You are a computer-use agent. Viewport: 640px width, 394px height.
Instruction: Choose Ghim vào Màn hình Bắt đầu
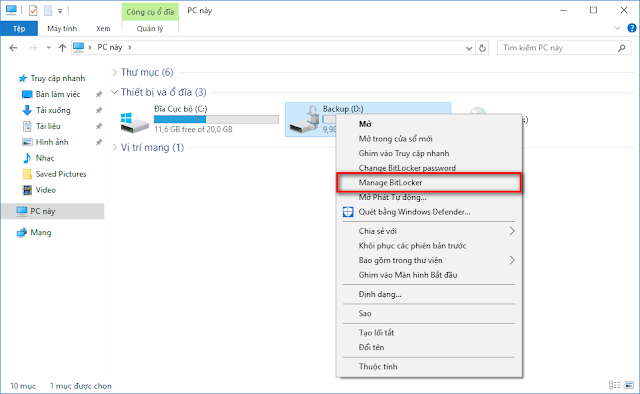pyautogui.click(x=429, y=275)
